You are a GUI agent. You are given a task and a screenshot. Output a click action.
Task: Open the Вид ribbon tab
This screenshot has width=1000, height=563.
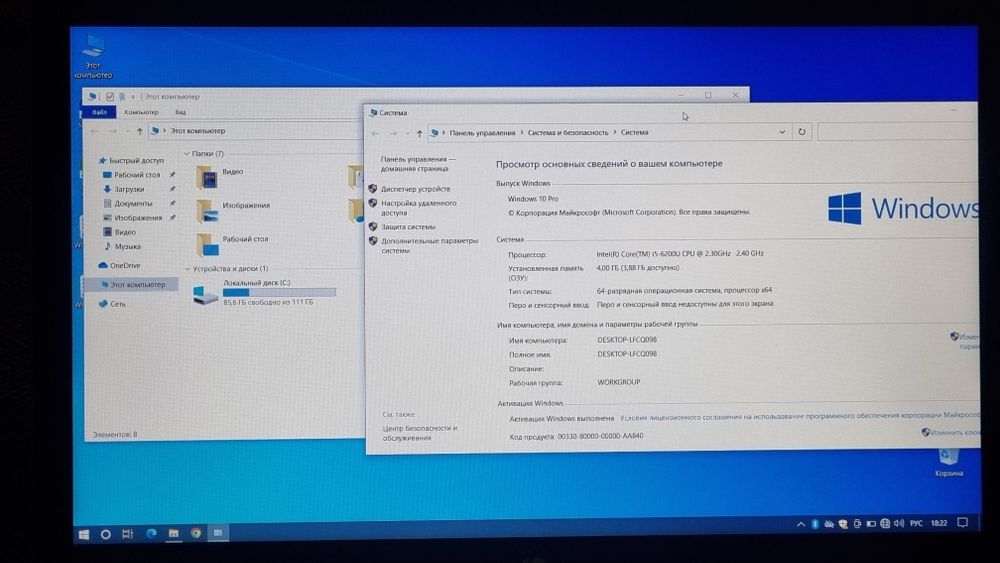pyautogui.click(x=180, y=112)
